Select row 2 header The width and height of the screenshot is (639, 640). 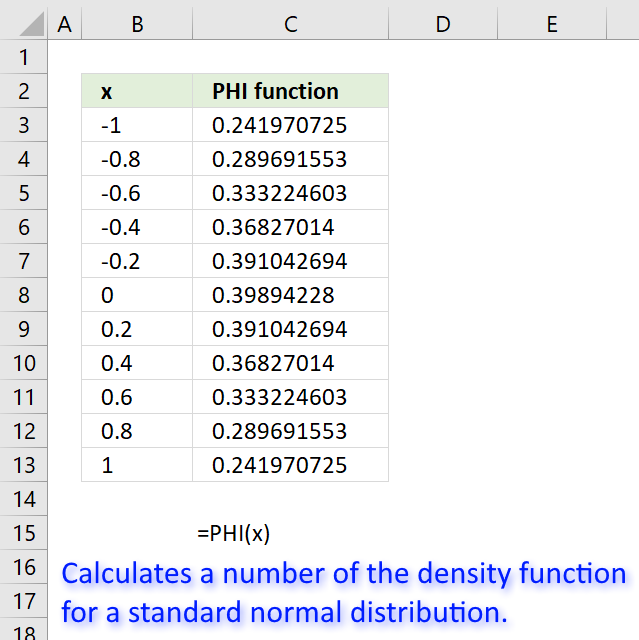(24, 91)
